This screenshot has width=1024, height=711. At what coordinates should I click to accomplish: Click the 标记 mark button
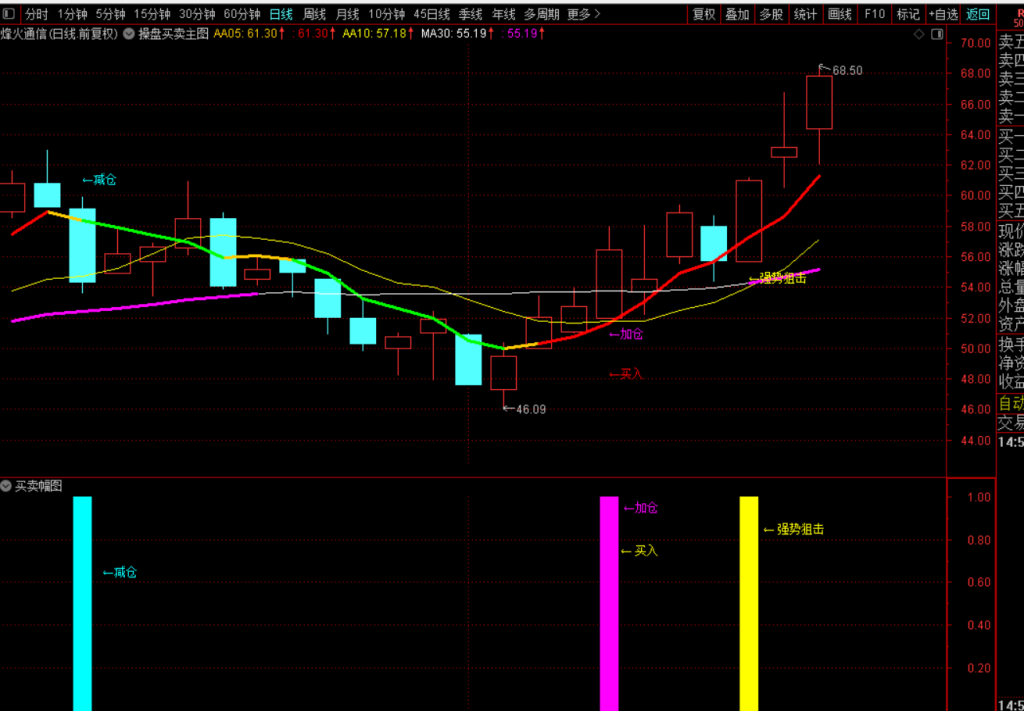pyautogui.click(x=908, y=14)
